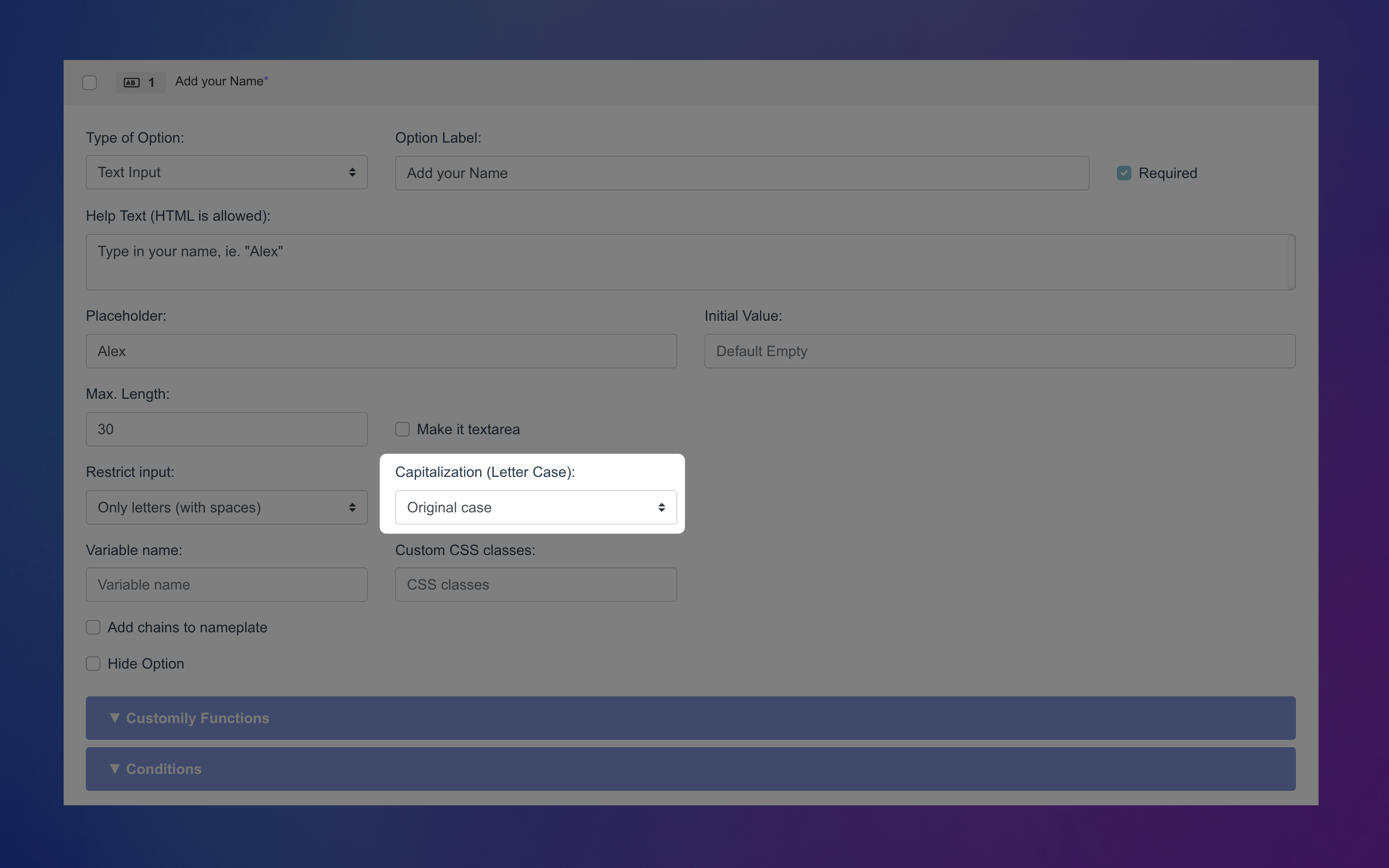Enable Make it textarea checkbox
1389x868 pixels.
coord(402,429)
